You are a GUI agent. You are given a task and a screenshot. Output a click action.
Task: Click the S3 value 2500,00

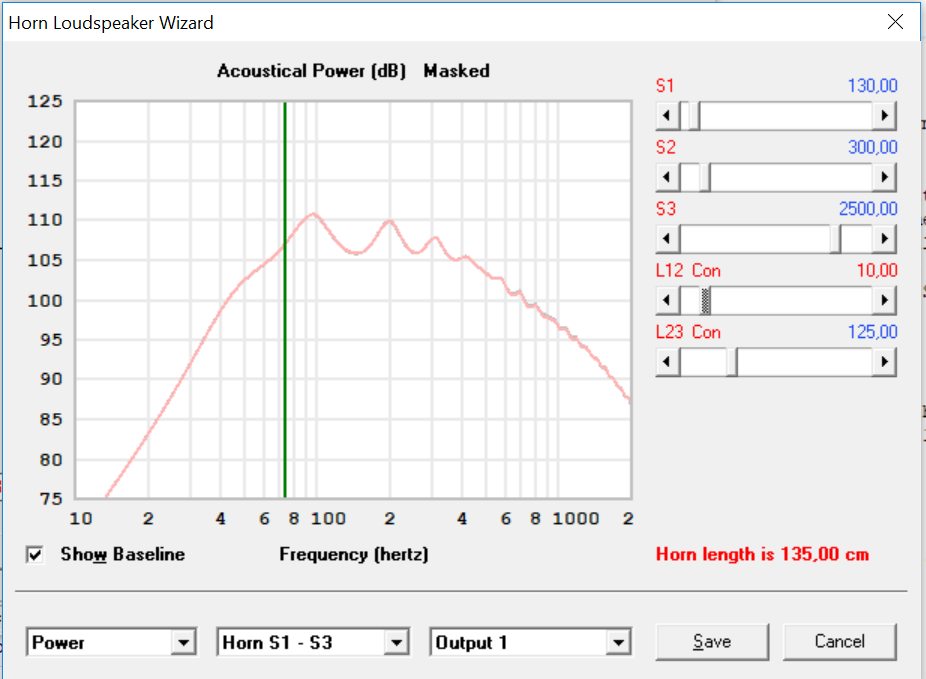[868, 209]
